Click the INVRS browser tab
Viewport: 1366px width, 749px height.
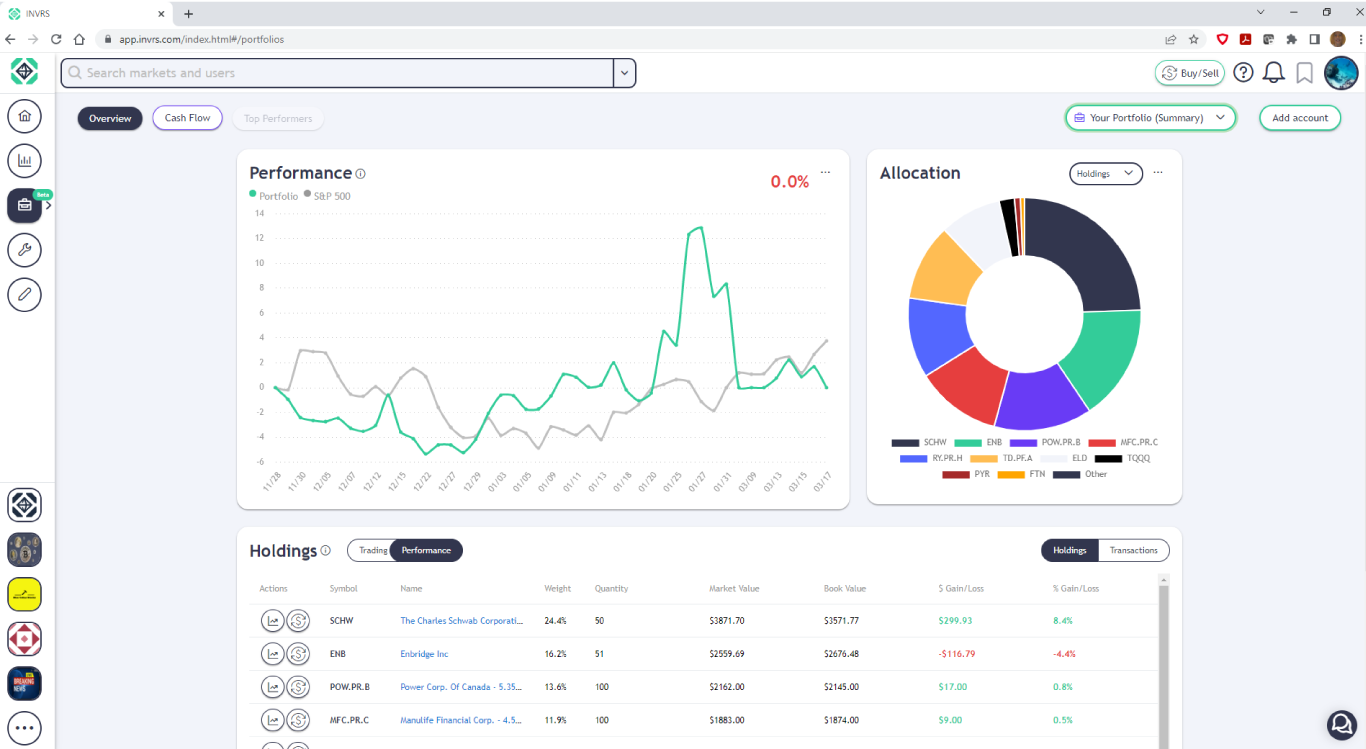(88, 13)
